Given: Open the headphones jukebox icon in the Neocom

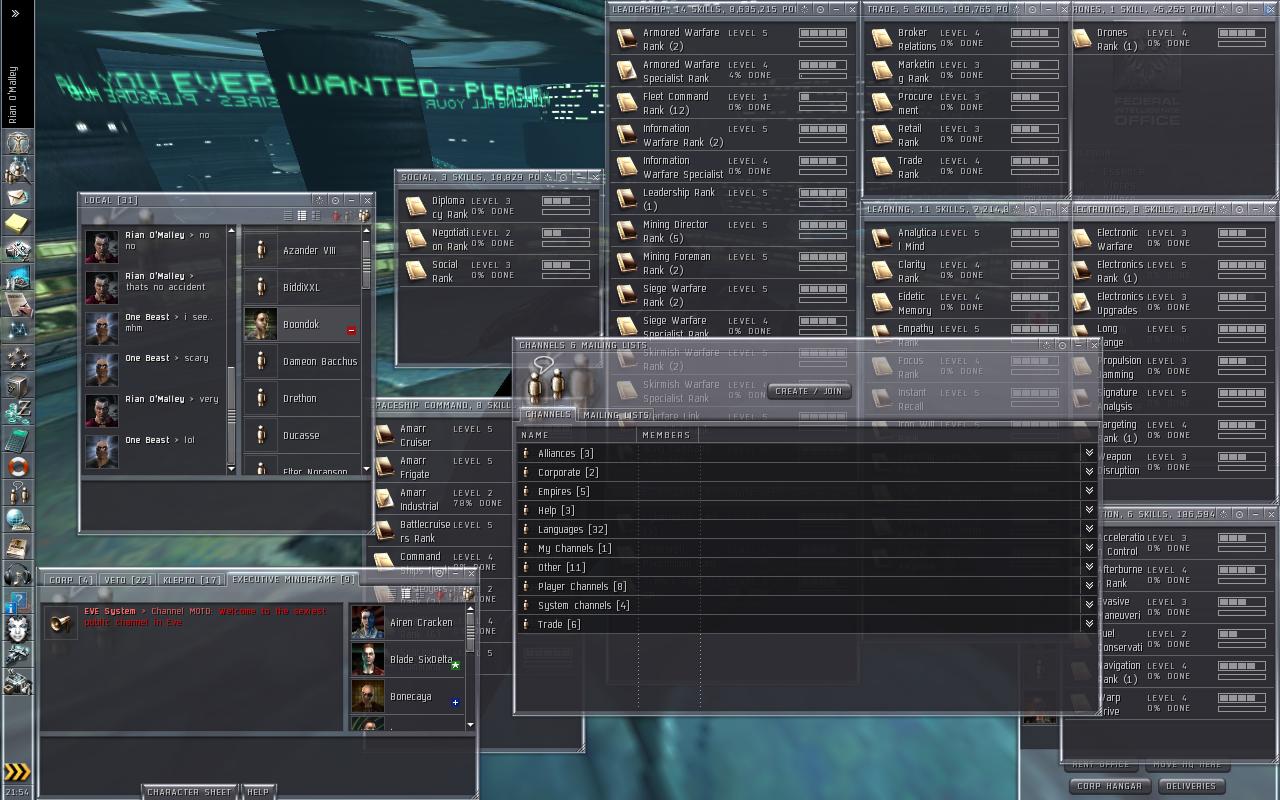Looking at the screenshot, I should (x=17, y=574).
